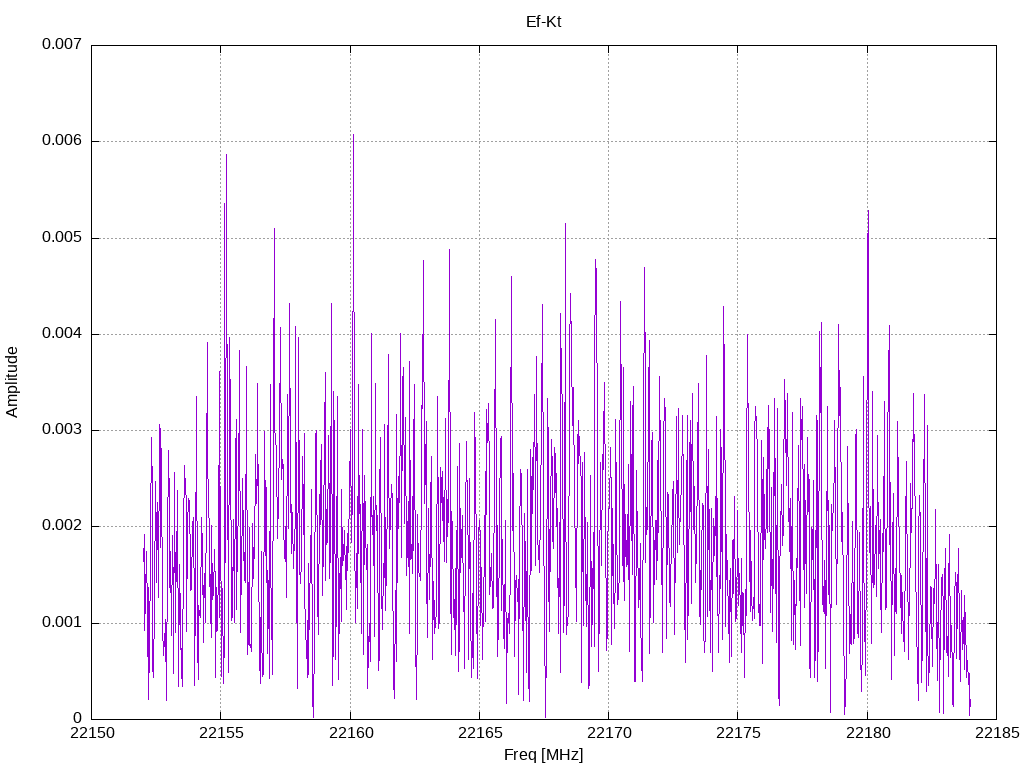The height and width of the screenshot is (768, 1024).
Task: Click y-axis tick label 0.001
Action: pyautogui.click(x=62, y=622)
